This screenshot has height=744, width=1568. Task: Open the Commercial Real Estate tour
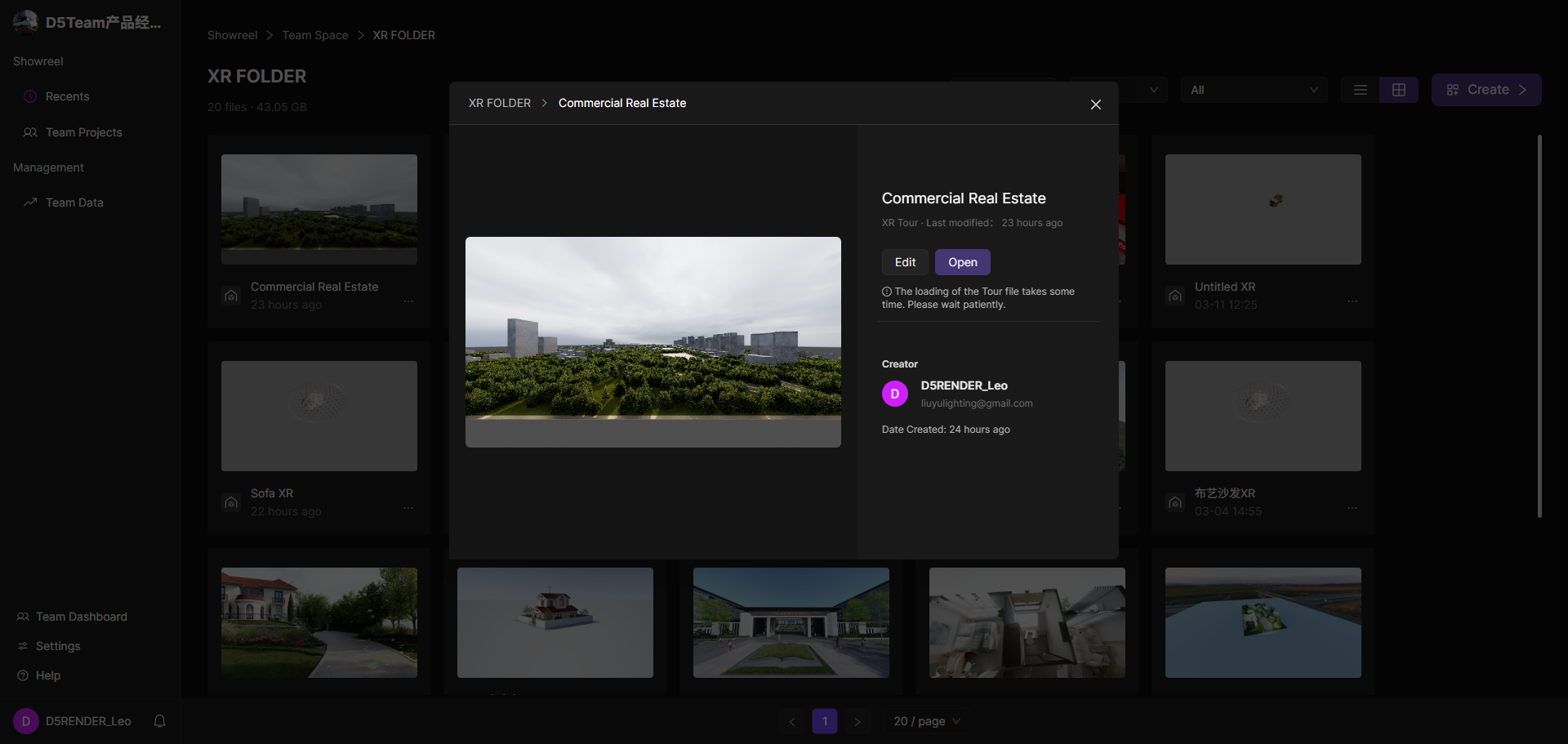[x=963, y=262]
